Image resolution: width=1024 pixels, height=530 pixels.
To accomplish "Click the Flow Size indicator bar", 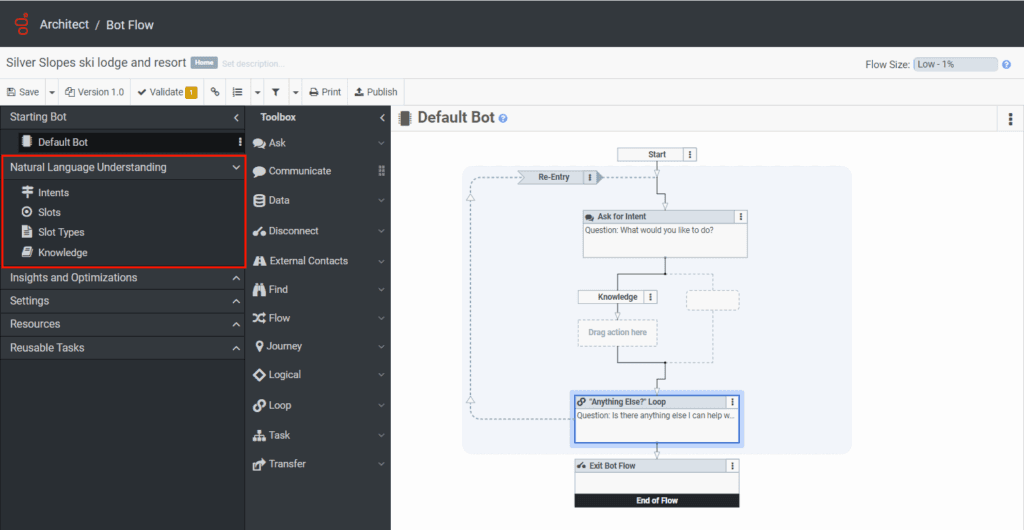I will click(955, 64).
